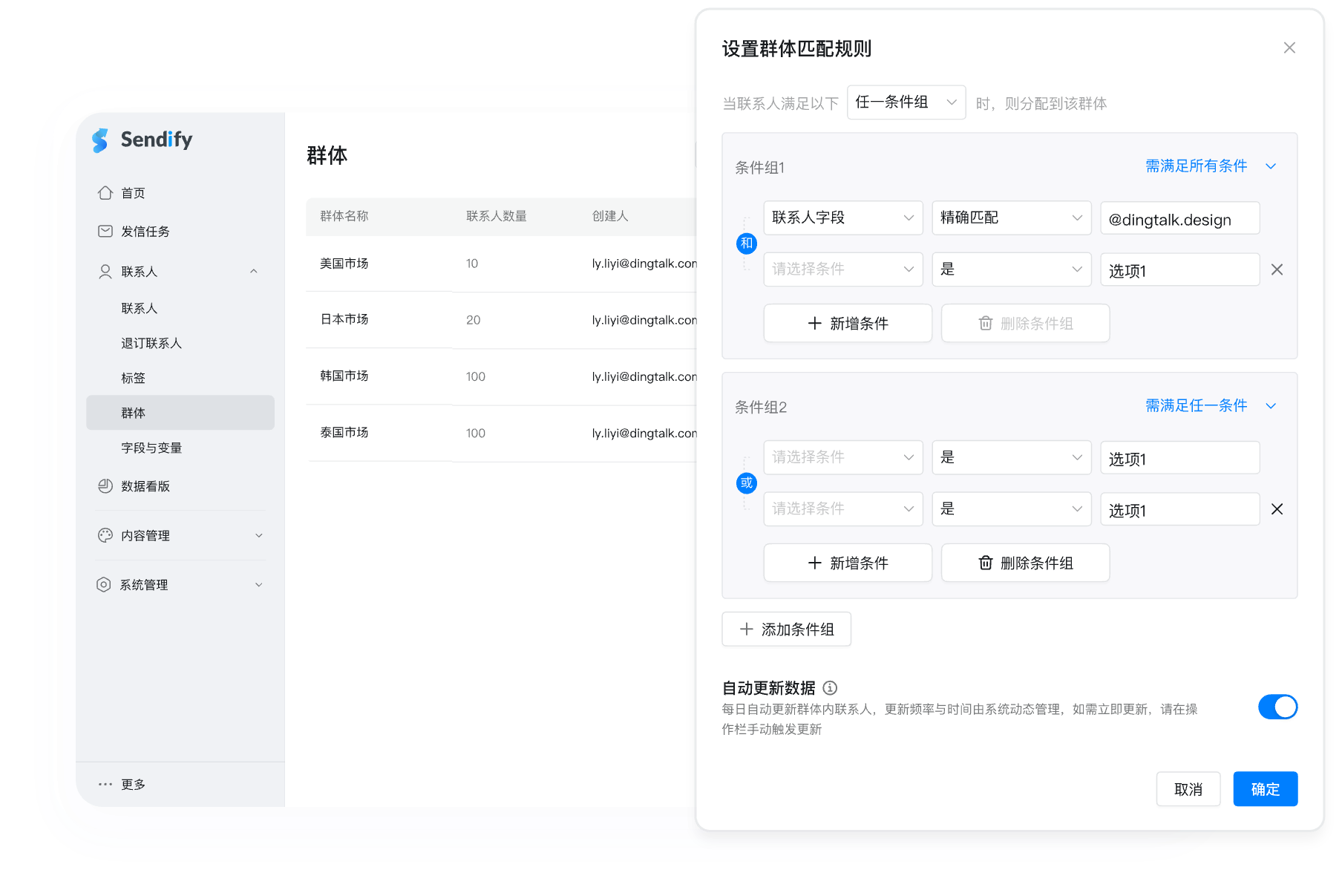Viewport: 1342px width, 896px height.
Task: Click the 或 connector badge in 条件组2
Action: [x=747, y=483]
